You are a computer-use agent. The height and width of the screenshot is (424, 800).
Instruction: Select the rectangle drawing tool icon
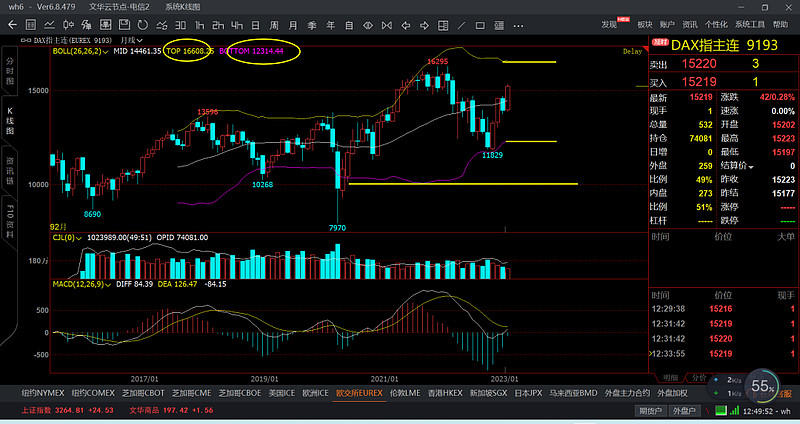coord(480,25)
